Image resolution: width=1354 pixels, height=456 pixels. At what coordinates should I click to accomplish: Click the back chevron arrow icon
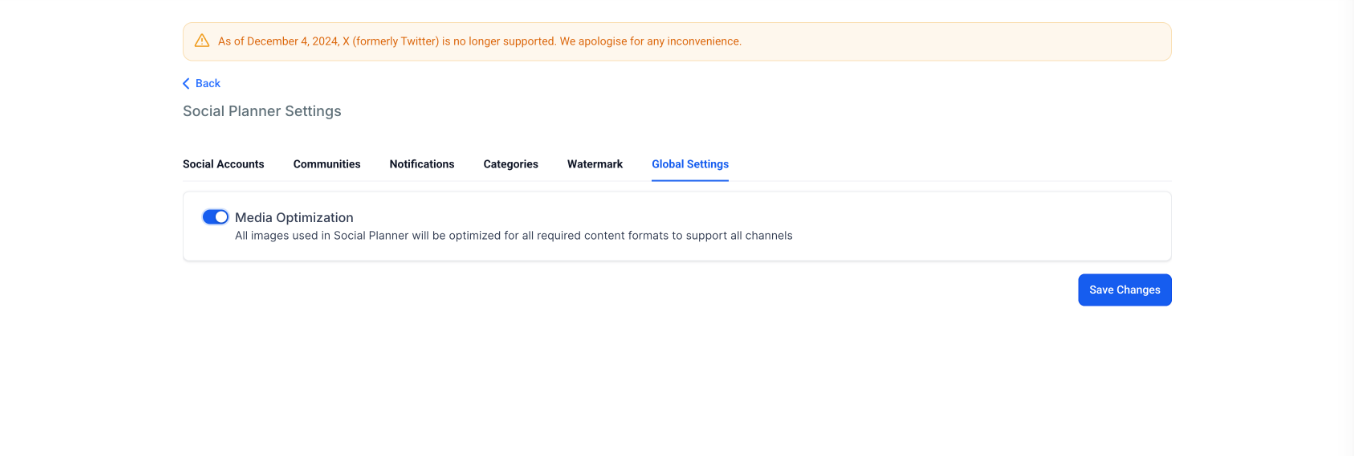pos(186,84)
